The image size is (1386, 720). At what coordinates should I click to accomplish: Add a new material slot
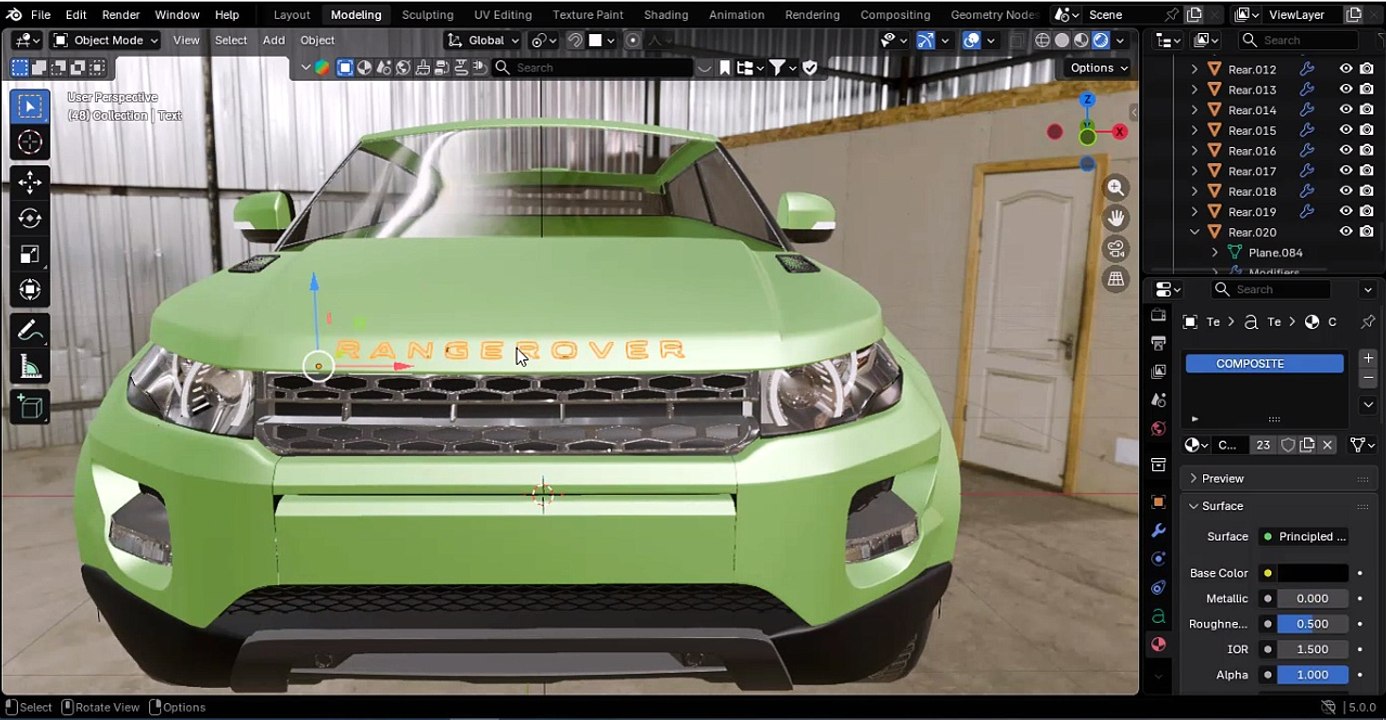point(1368,358)
